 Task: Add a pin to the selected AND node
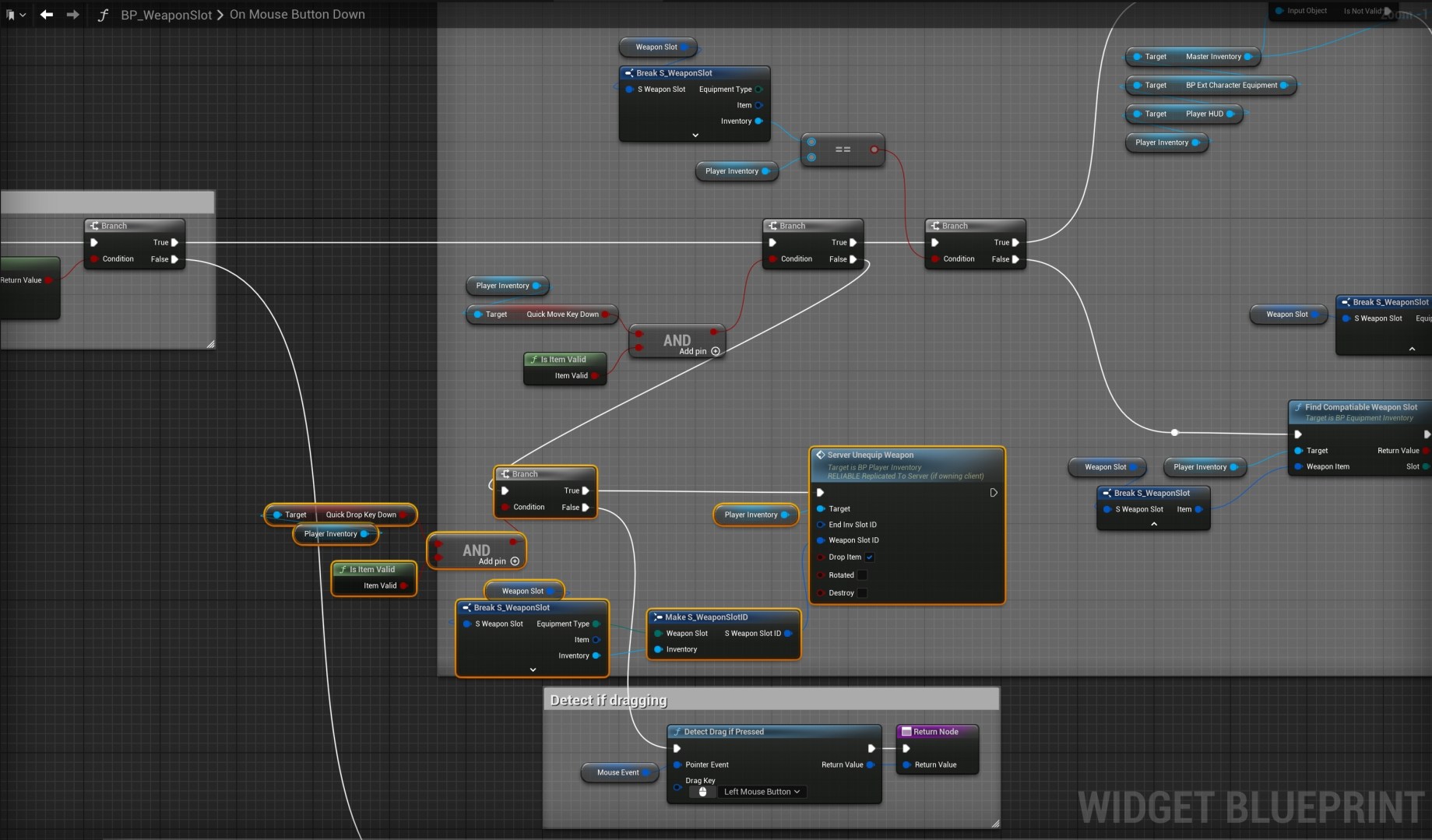pyautogui.click(x=515, y=561)
